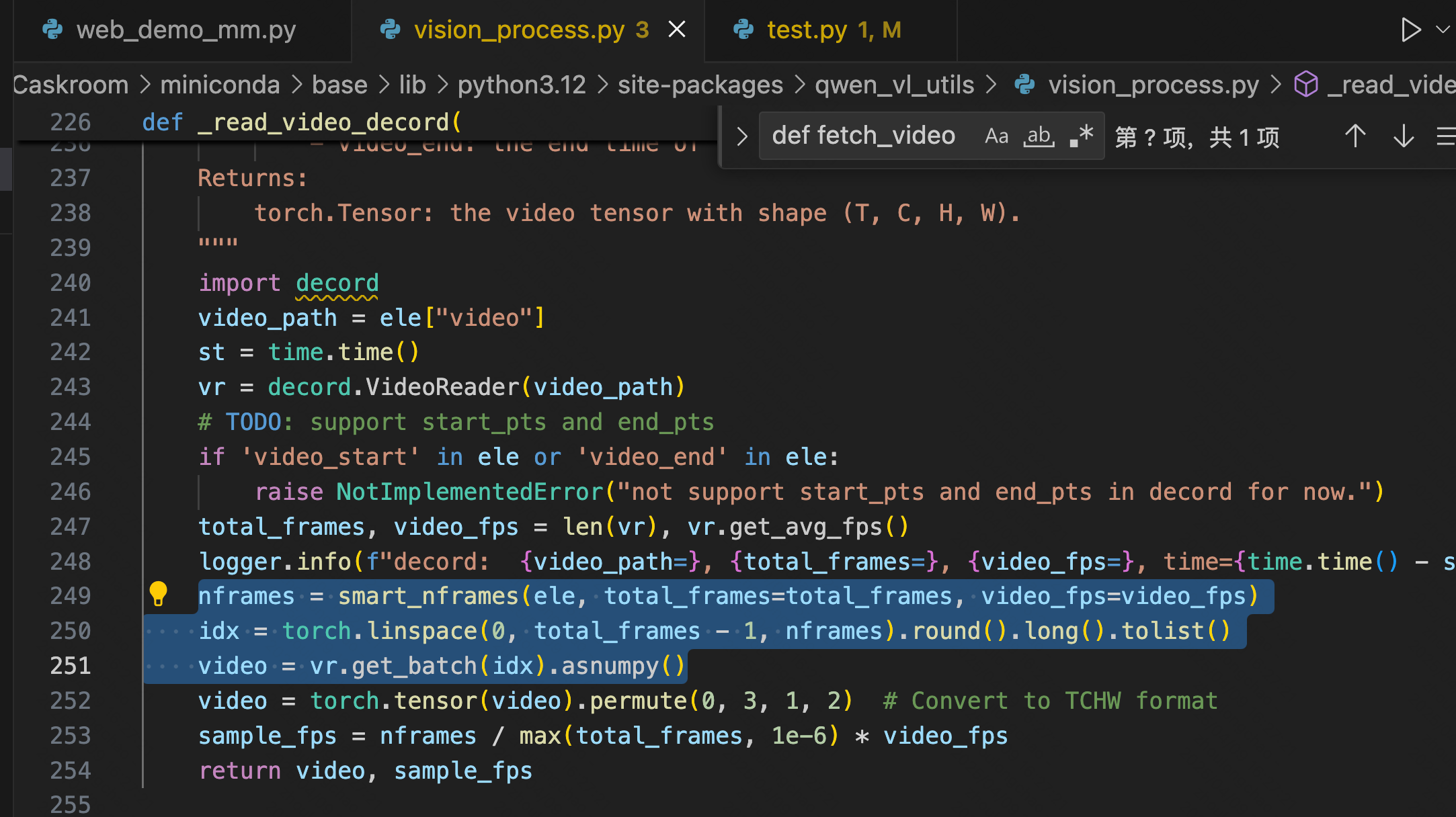Click 'smart_nframes' call on line 249
This screenshot has width=1456, height=817.
click(x=428, y=596)
